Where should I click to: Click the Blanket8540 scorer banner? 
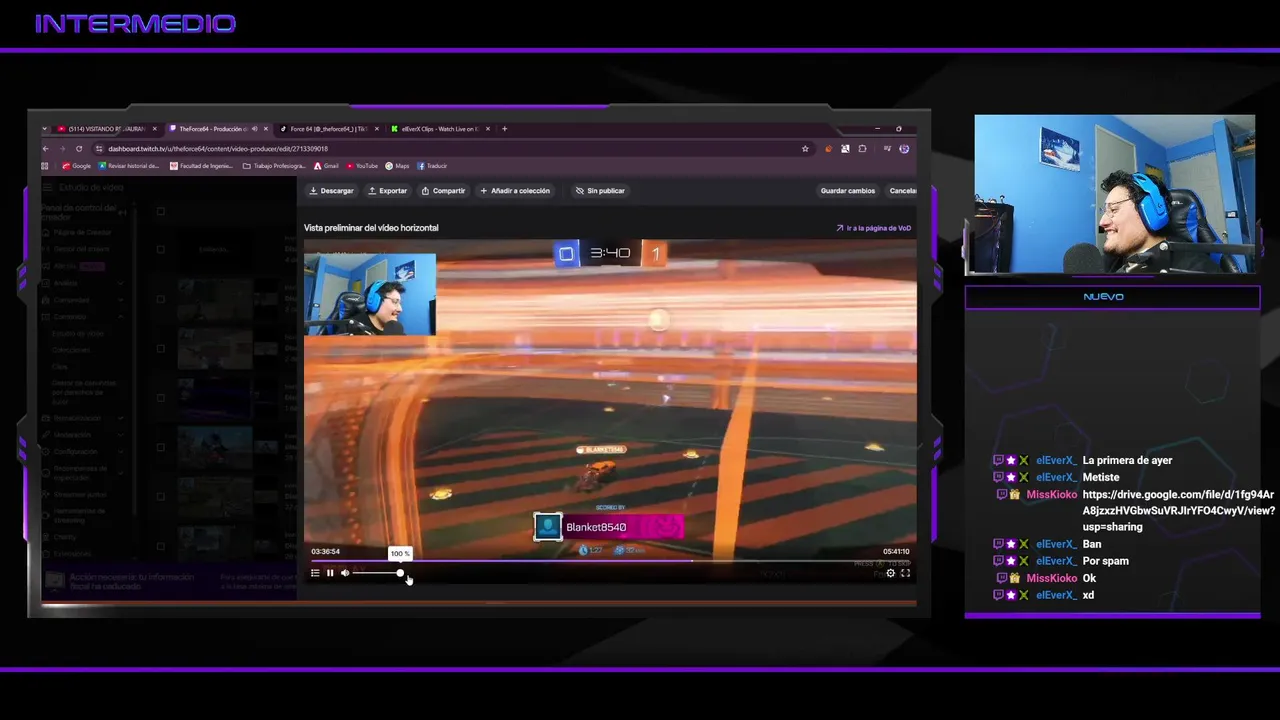point(609,527)
